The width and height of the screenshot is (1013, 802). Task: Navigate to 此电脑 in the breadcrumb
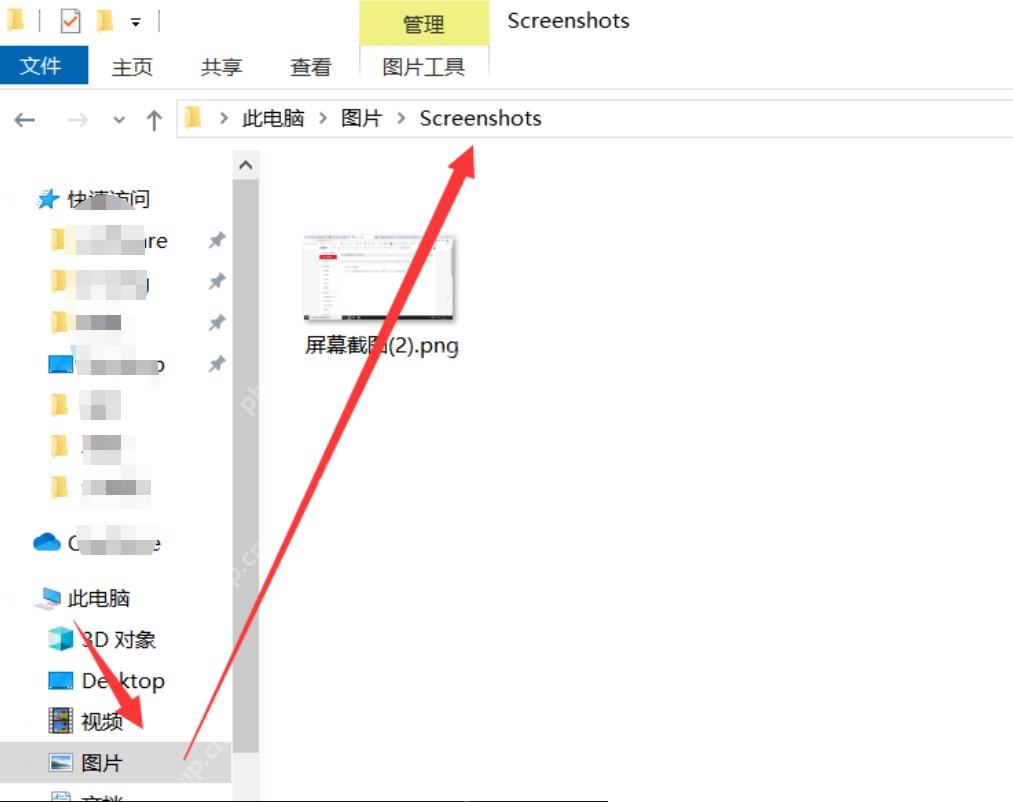point(273,118)
